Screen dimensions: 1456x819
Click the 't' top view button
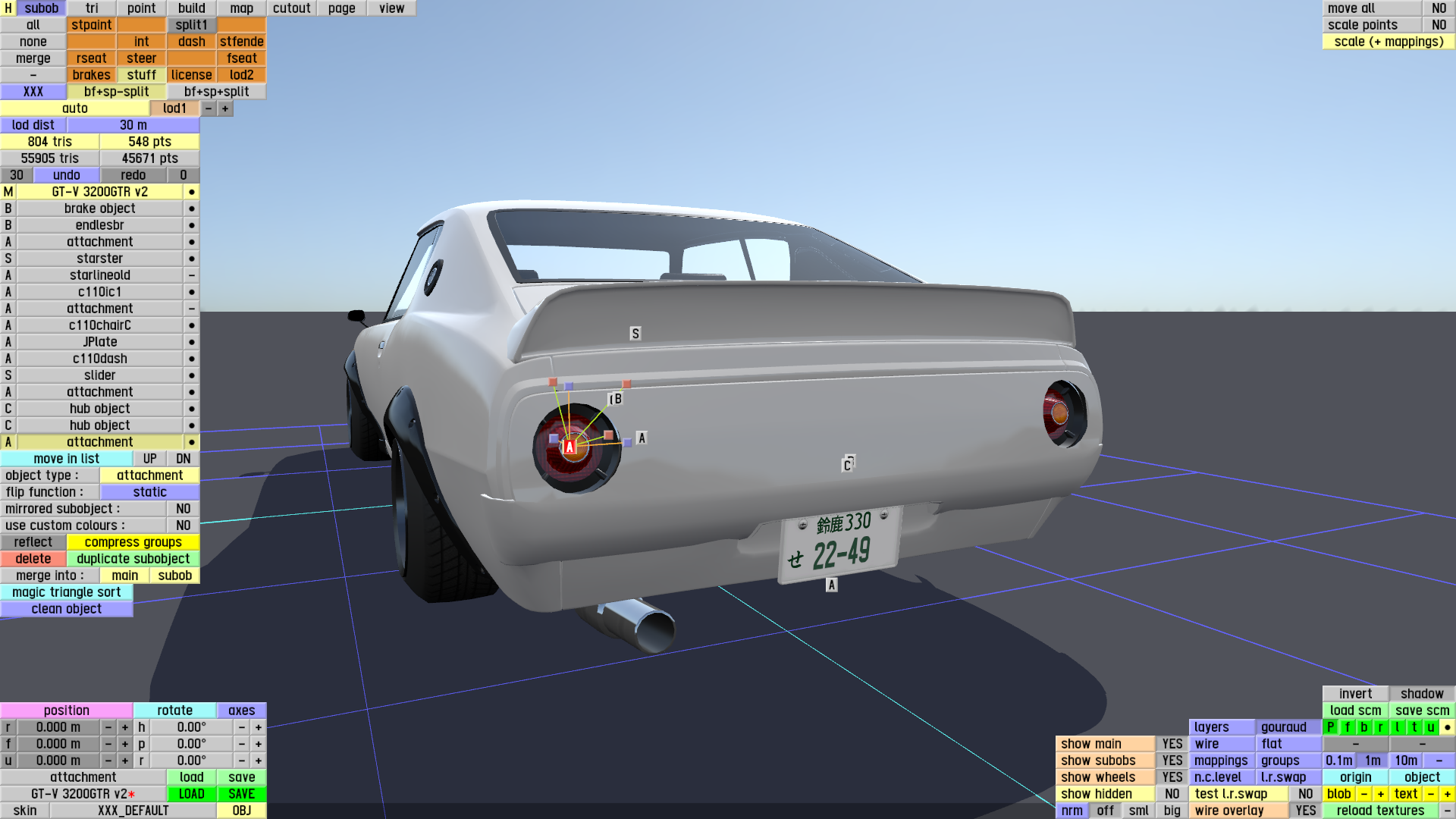tap(1414, 726)
